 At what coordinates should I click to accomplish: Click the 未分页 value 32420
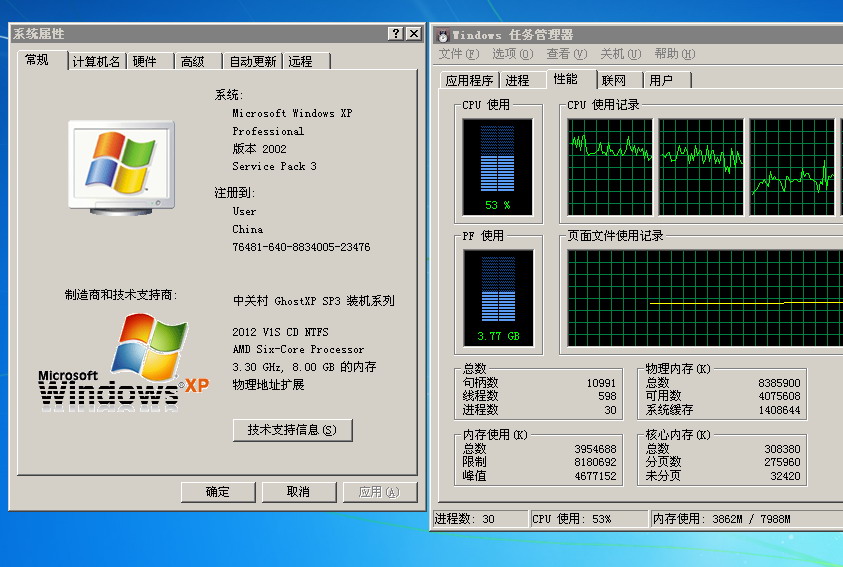(x=785, y=476)
